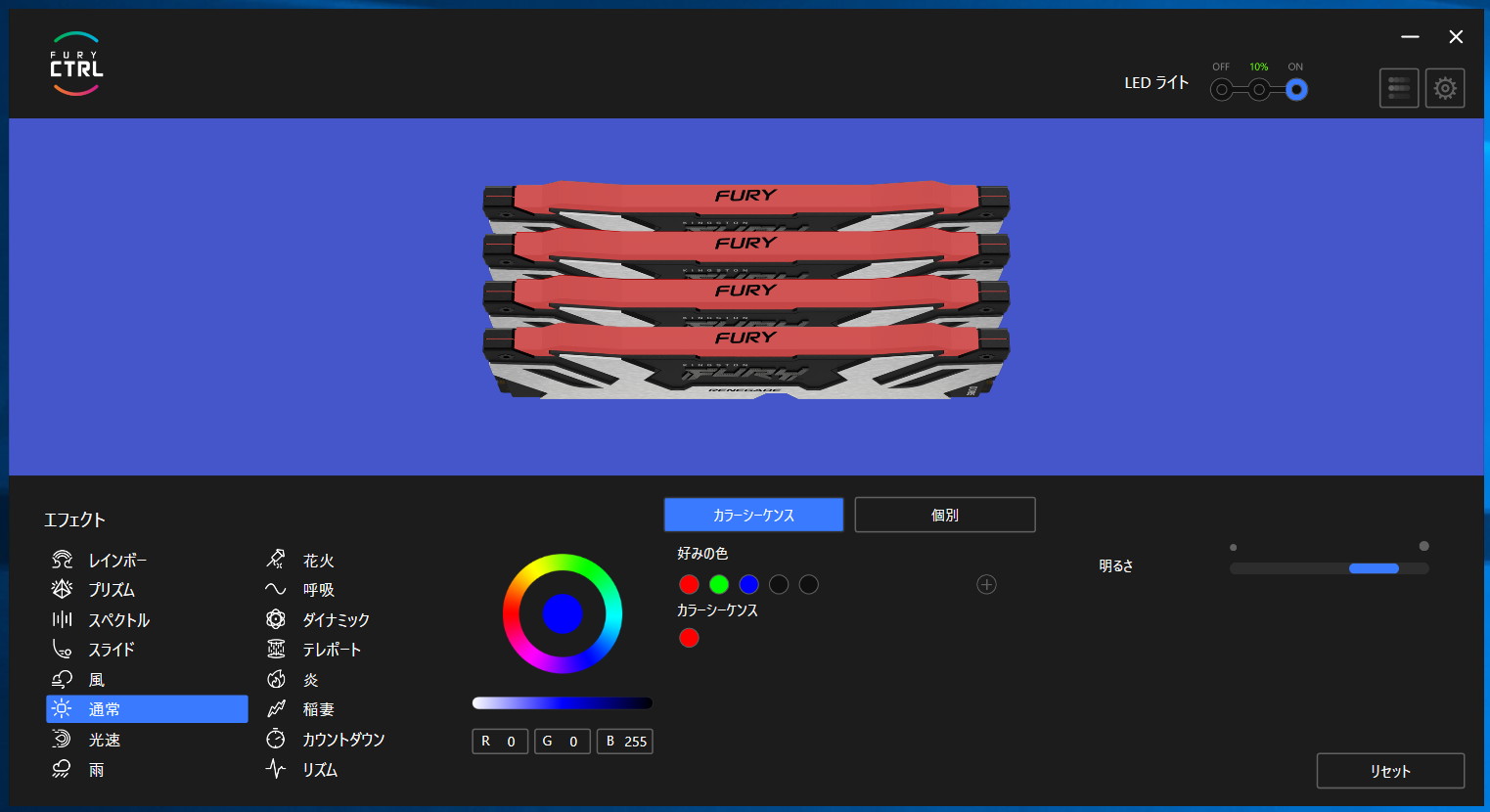Select the レインボー rainbow effect icon

(62, 560)
